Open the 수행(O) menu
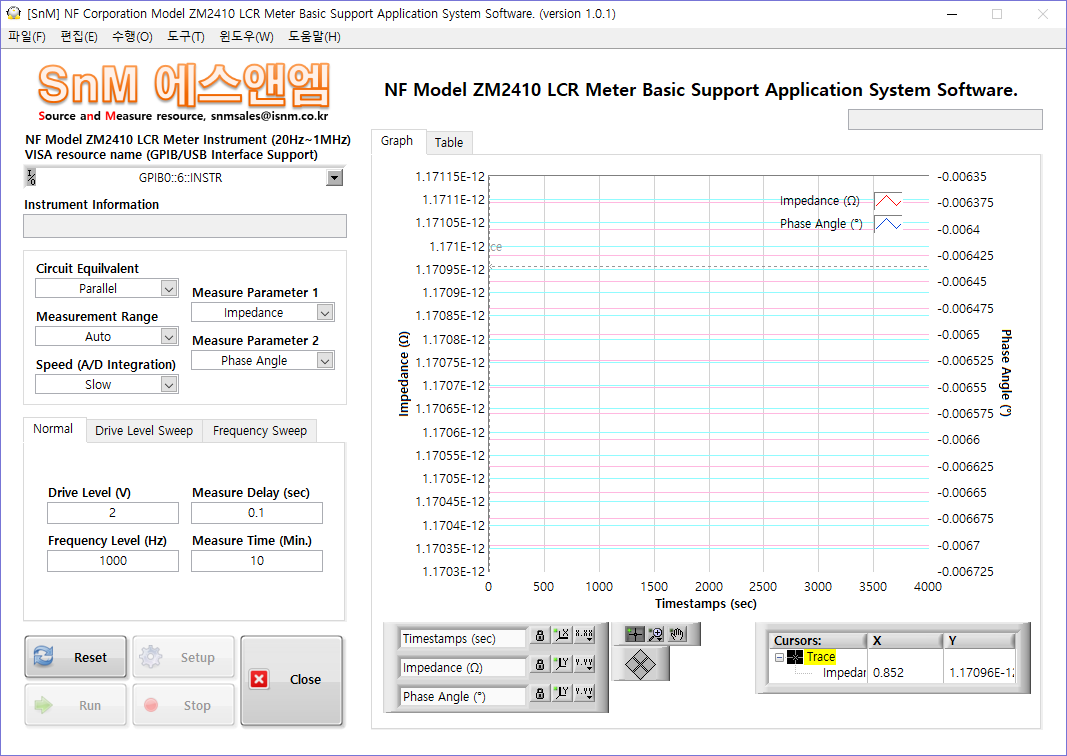1067x756 pixels. pyautogui.click(x=132, y=37)
